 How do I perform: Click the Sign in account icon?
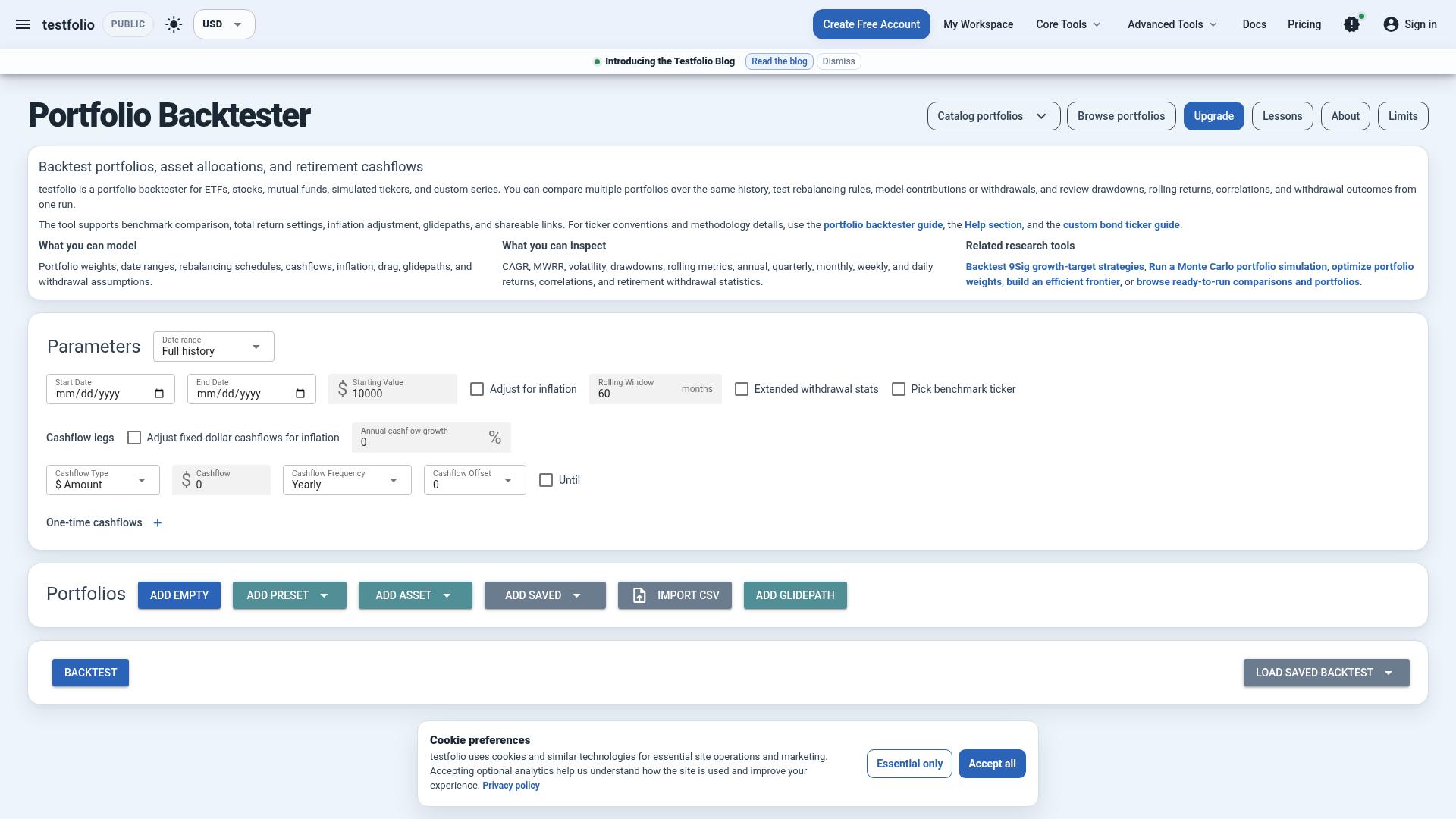coord(1391,24)
